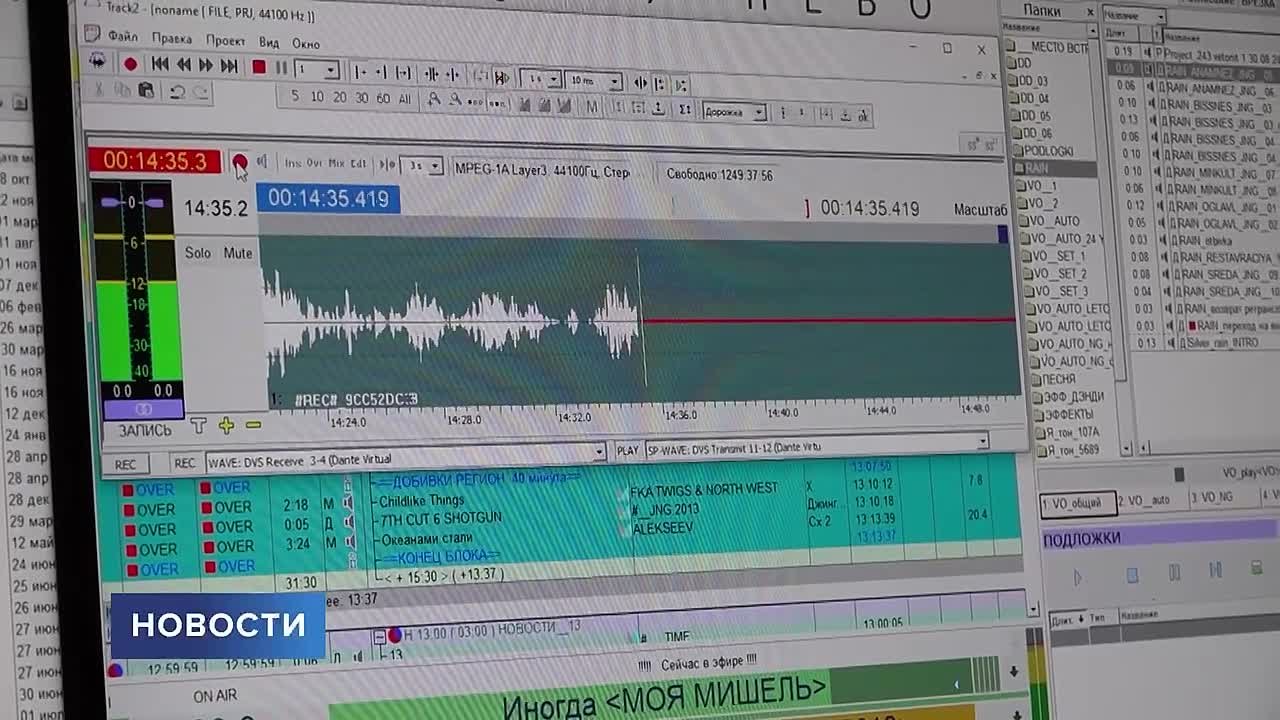
Task: Enable Ovr overwrite mode
Action: point(314,163)
